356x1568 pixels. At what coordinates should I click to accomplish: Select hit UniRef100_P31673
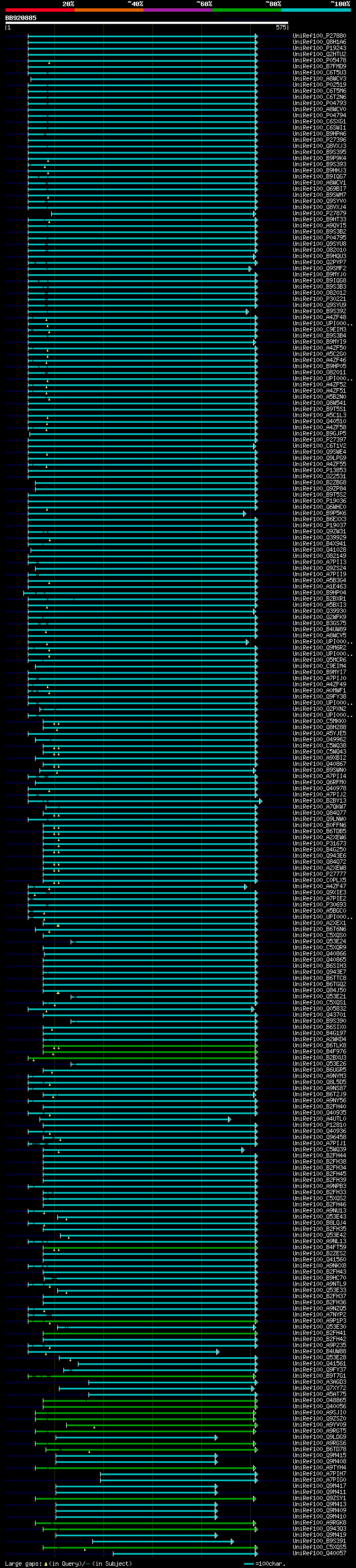(x=319, y=844)
